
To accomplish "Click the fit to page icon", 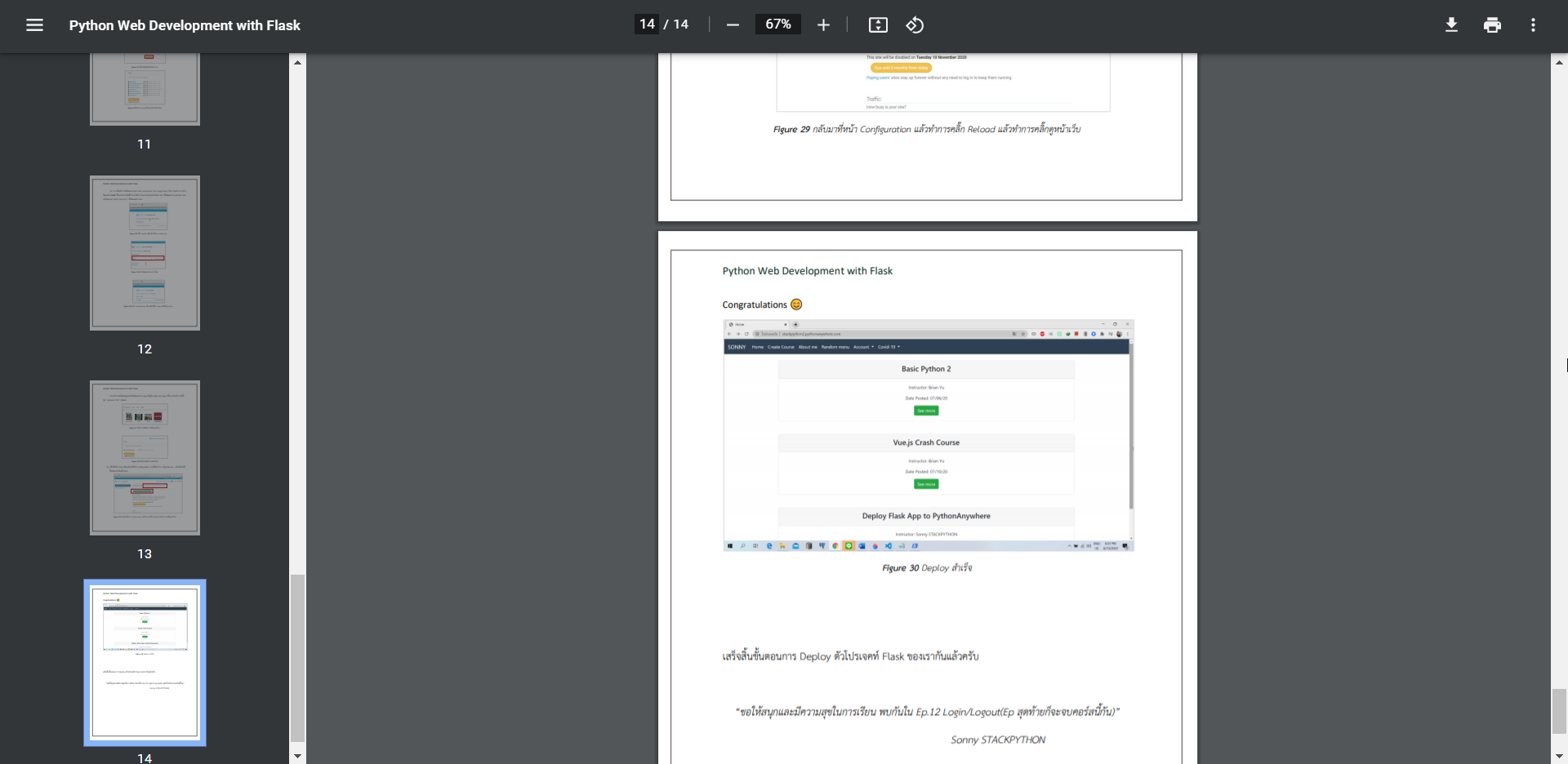I will 878,25.
